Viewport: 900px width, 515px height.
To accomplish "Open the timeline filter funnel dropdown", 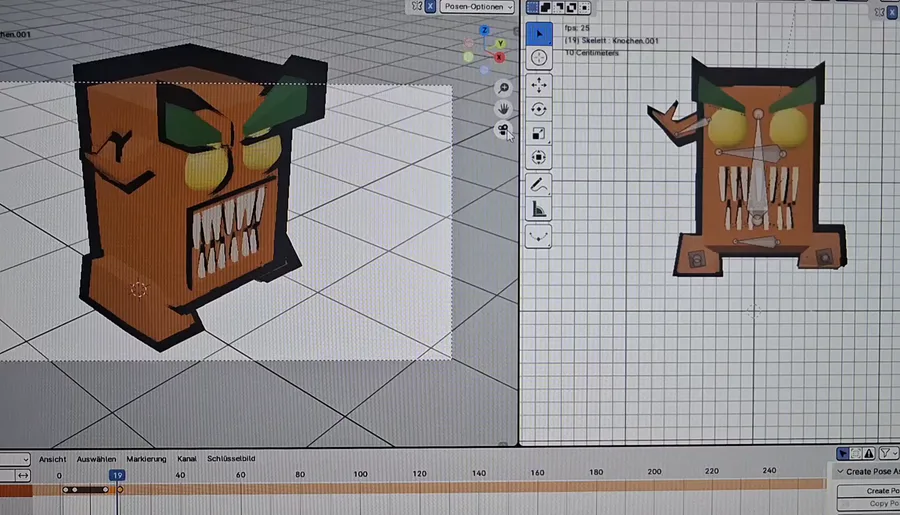I will coord(889,454).
